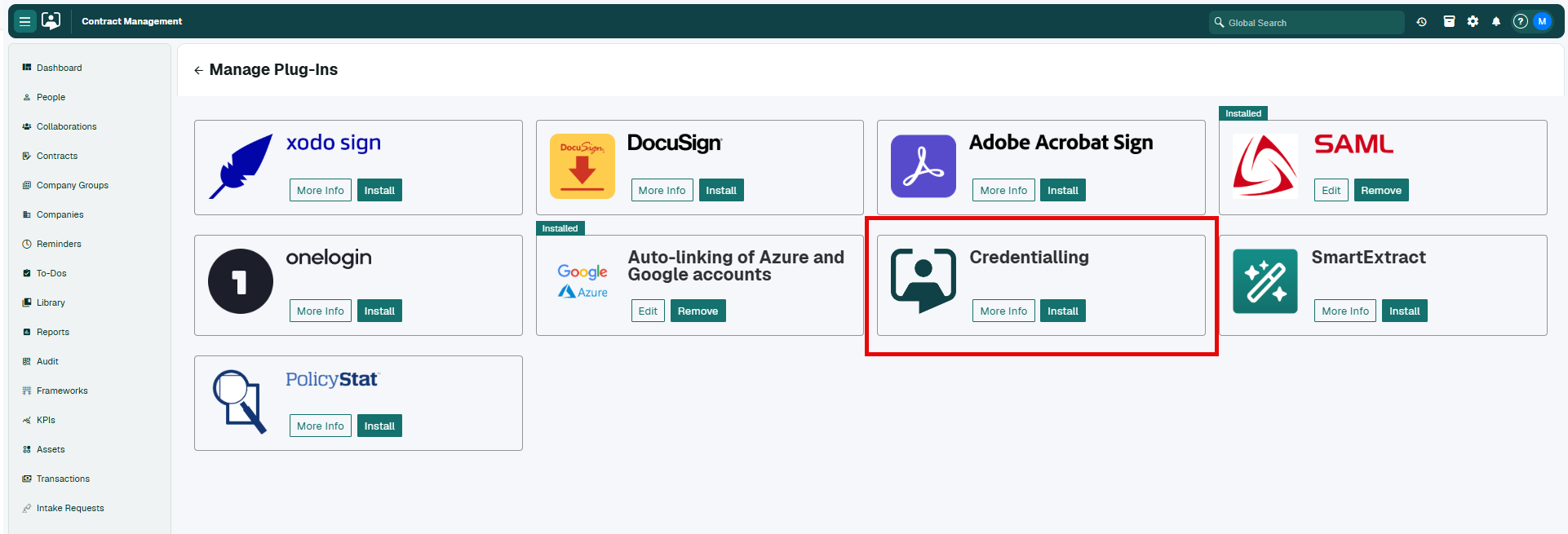Click the Installed badge above Auto-linking card
This screenshot has width=1568, height=534.
(560, 228)
